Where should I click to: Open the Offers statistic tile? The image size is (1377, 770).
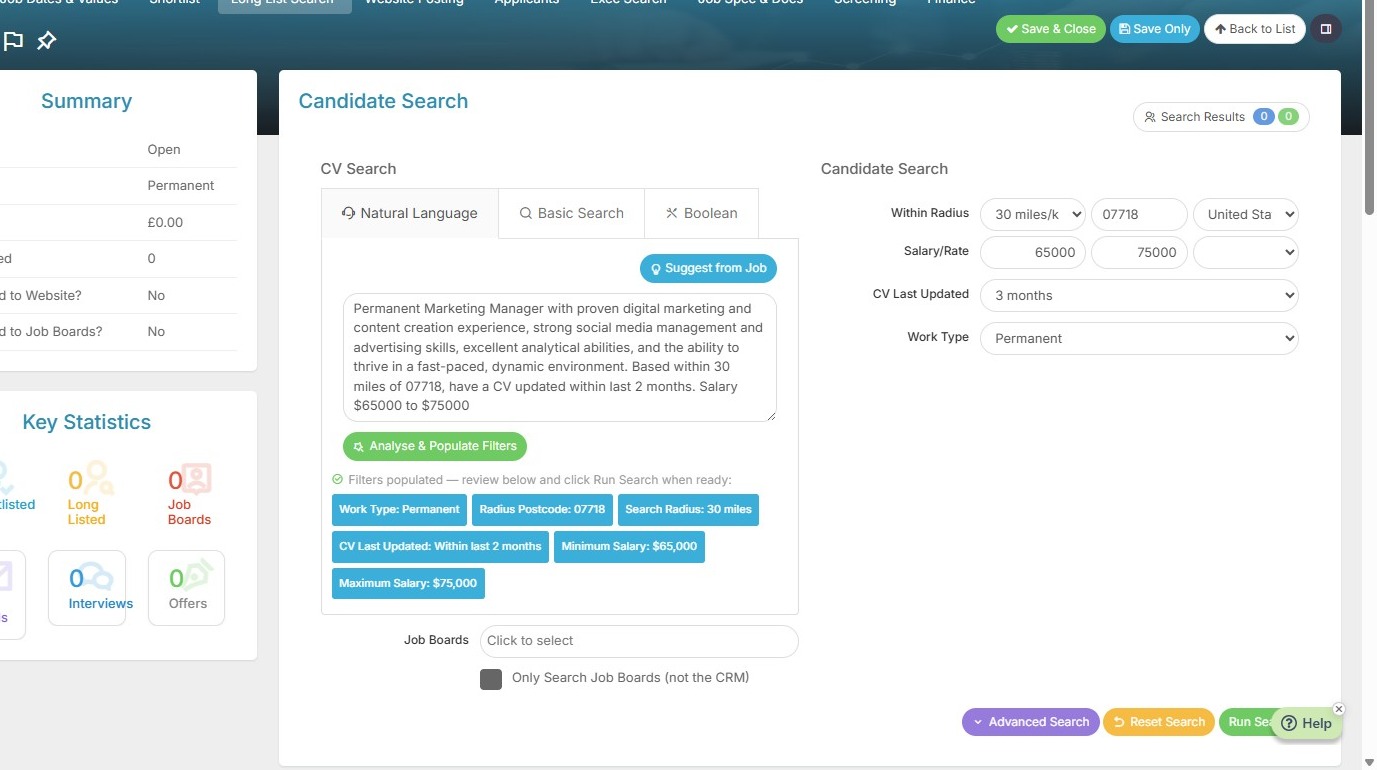(x=187, y=588)
